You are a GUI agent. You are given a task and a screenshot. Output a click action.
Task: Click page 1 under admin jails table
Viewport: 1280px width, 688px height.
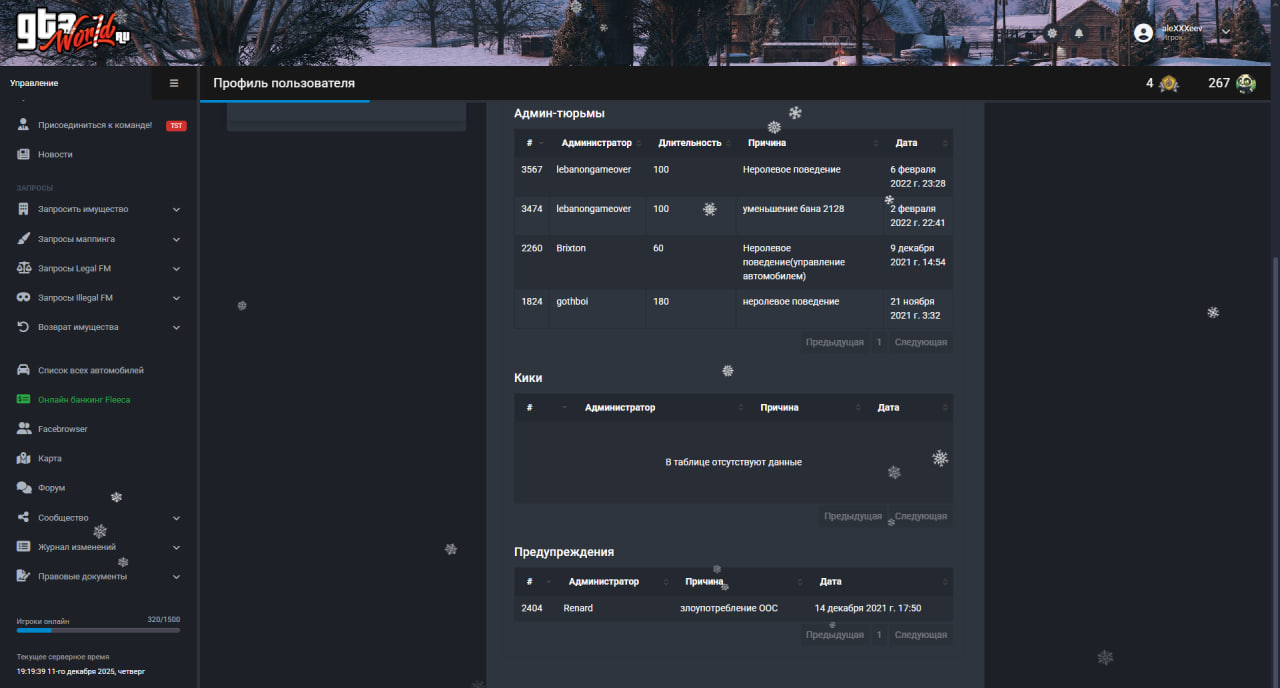(879, 342)
